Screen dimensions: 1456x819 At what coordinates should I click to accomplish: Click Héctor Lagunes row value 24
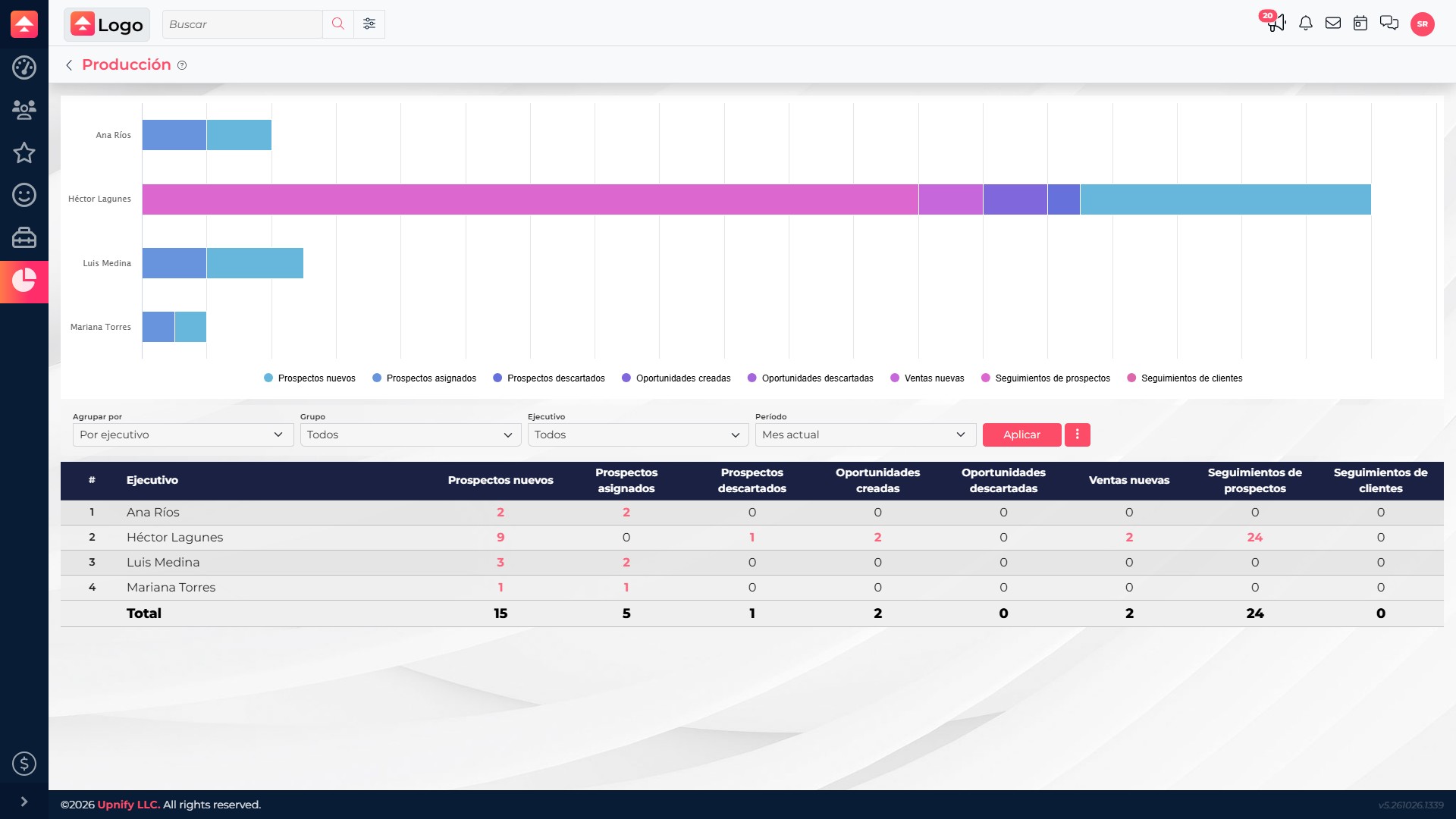click(1255, 538)
